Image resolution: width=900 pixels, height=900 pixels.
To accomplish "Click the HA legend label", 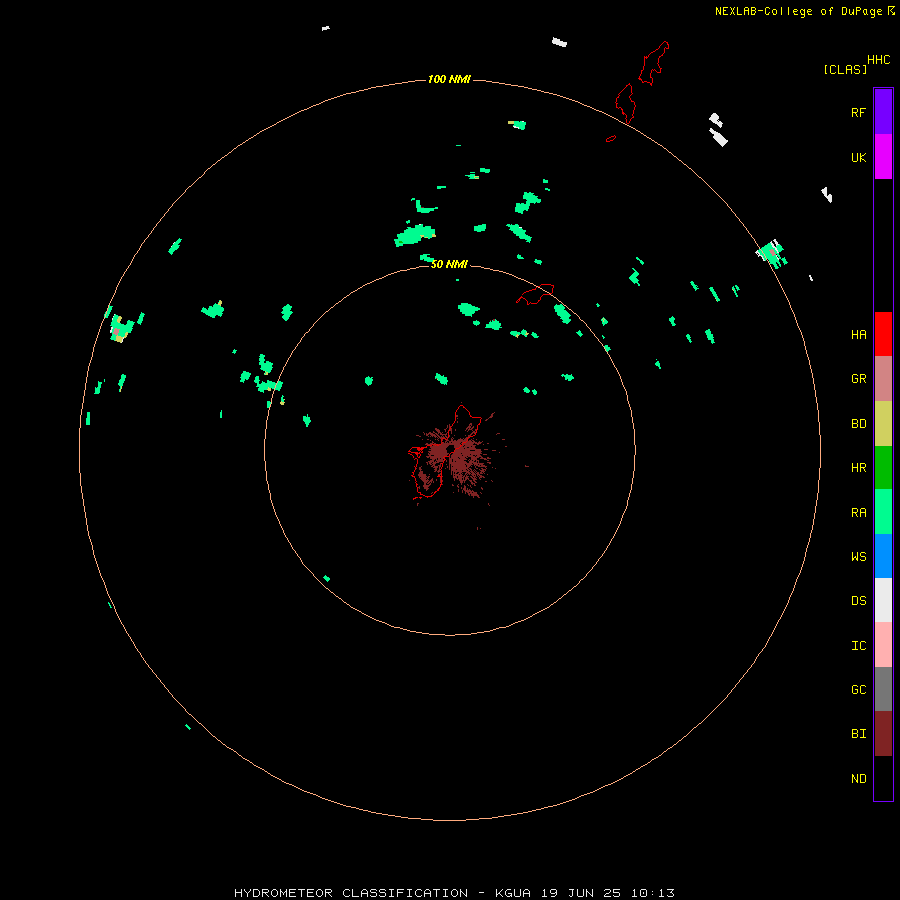I will pyautogui.click(x=858, y=334).
